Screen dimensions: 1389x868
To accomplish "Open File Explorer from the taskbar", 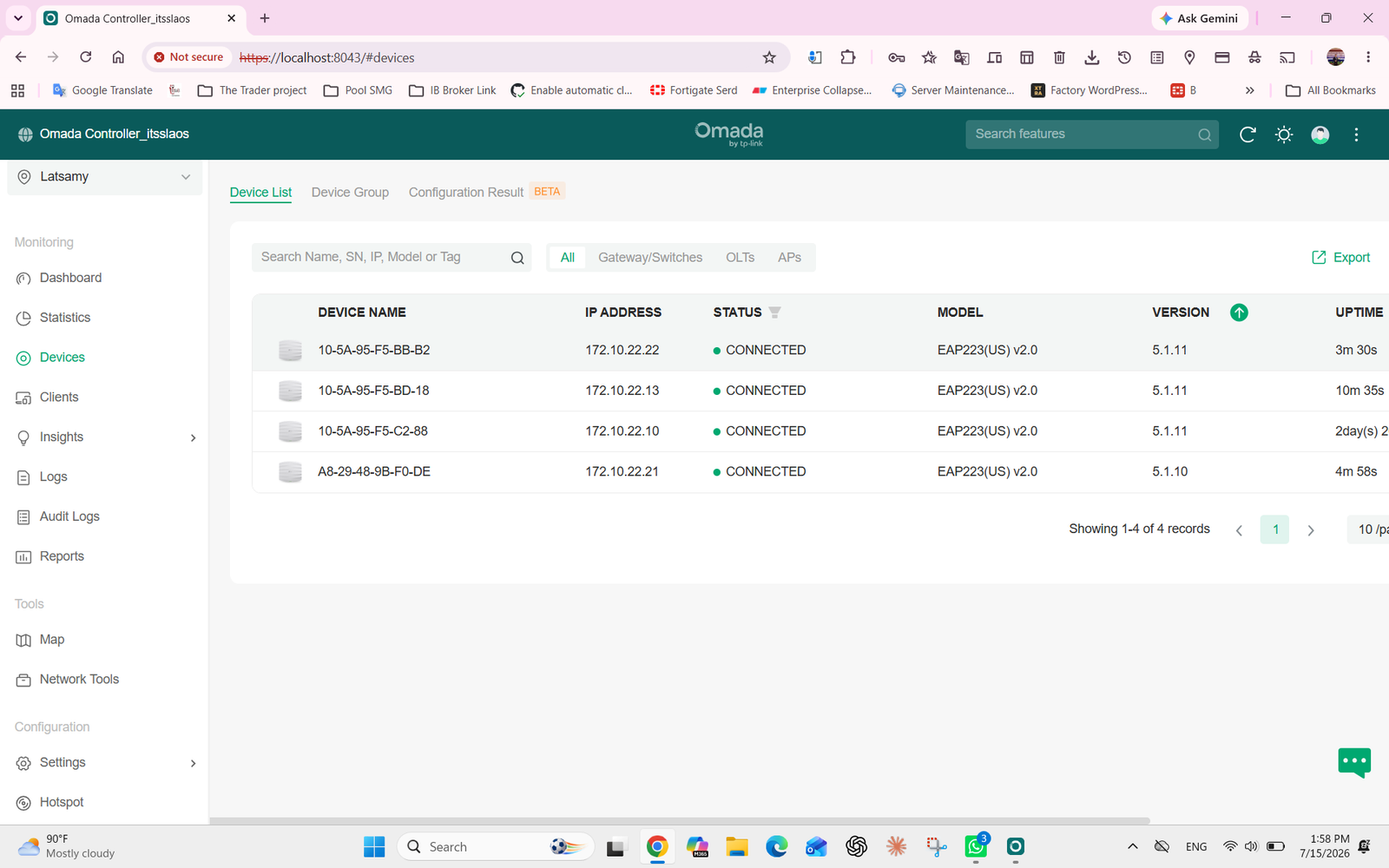I will [737, 846].
